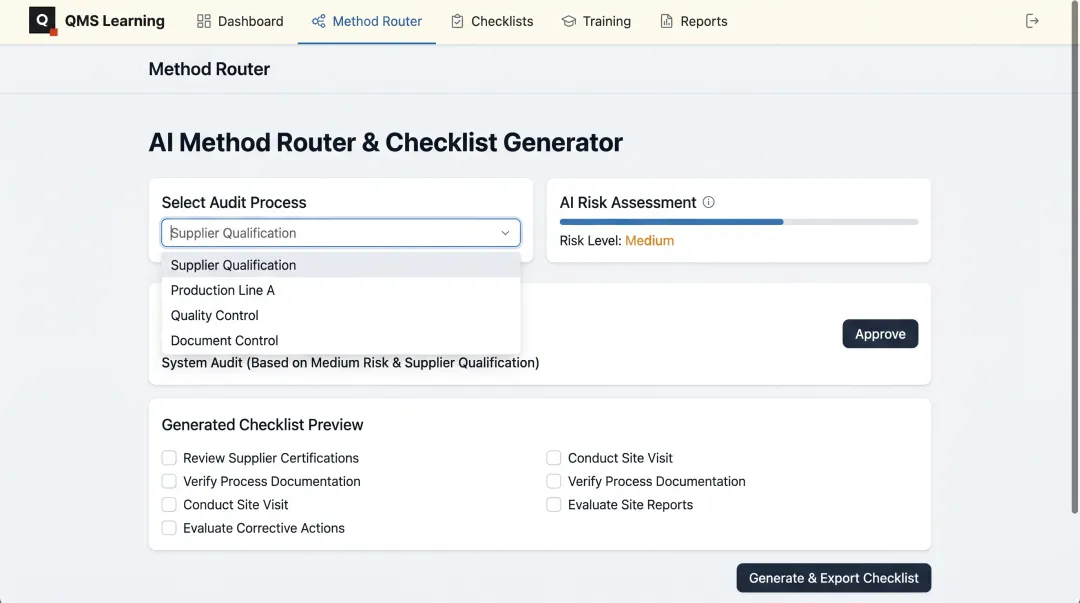
Task: Click the logout icon in header
Action: click(x=1032, y=21)
